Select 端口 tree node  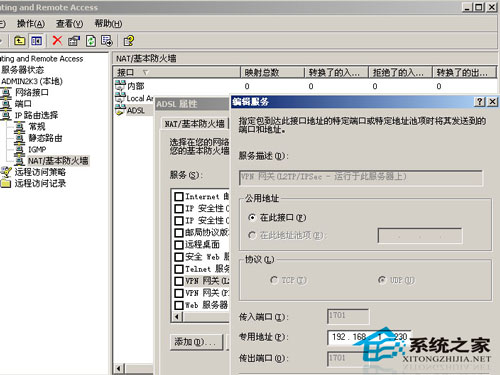[x=23, y=104]
